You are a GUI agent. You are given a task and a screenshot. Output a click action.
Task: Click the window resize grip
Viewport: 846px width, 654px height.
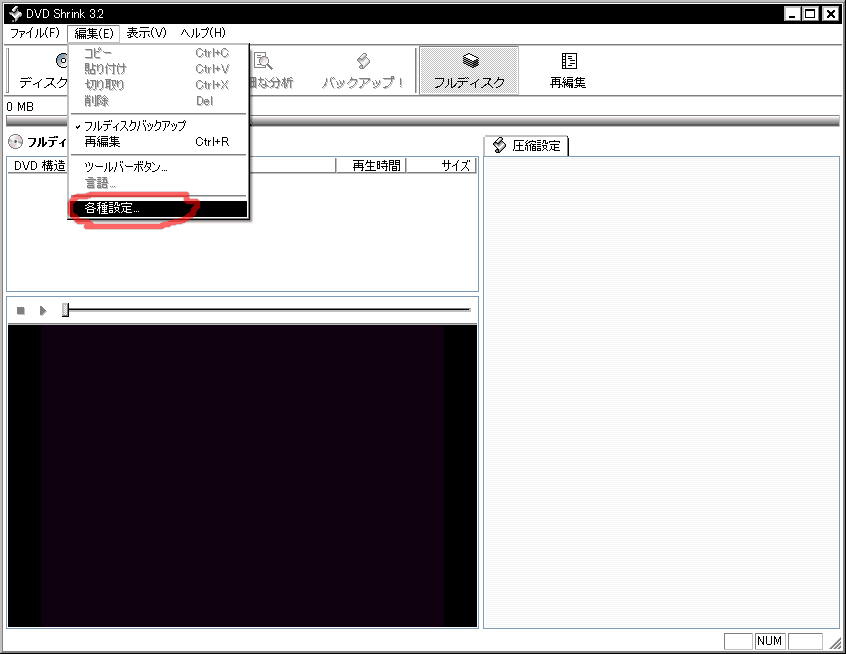coord(835,642)
